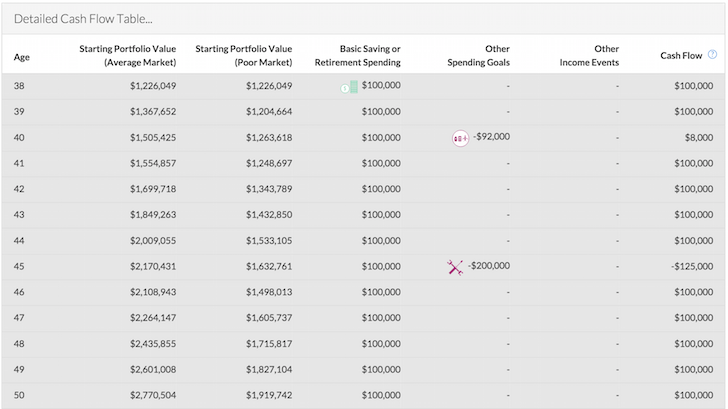Click the Age column header

21,57
